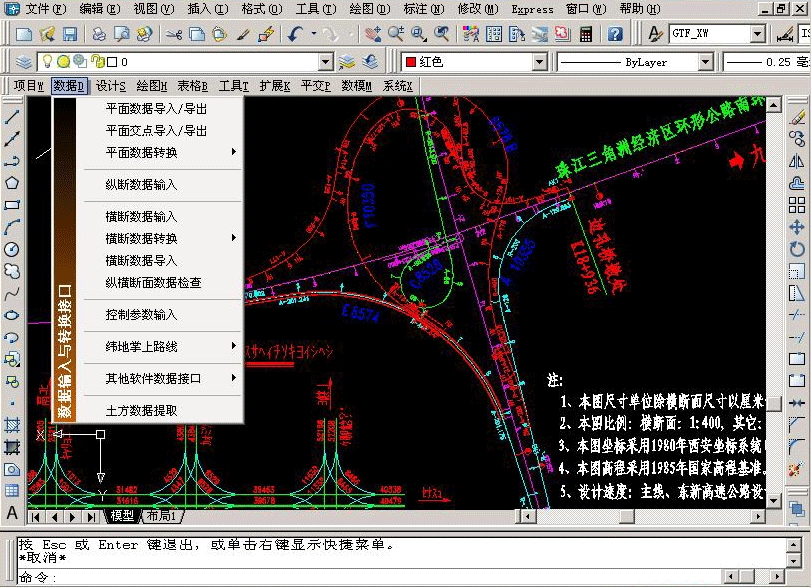Go to the first layout tab arrow

(x=36, y=517)
